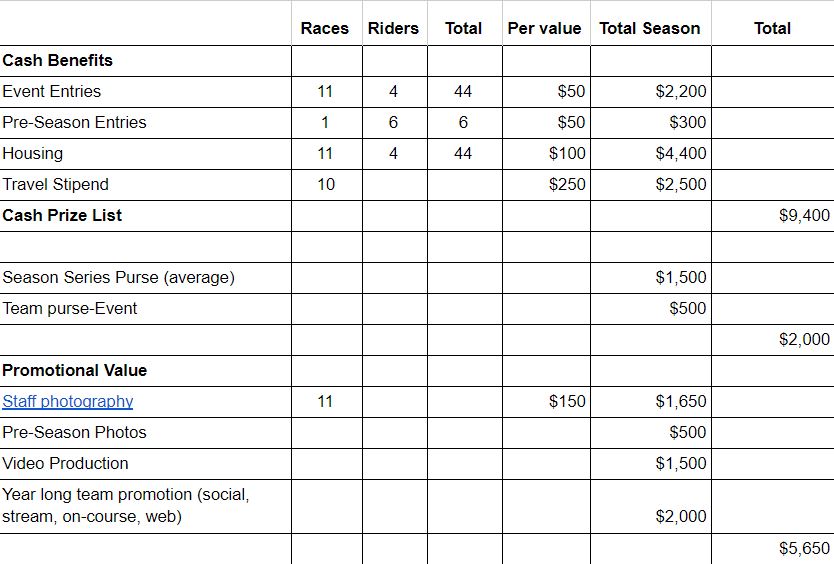Select the Per value column header
The height and width of the screenshot is (564, 834).
coord(546,28)
